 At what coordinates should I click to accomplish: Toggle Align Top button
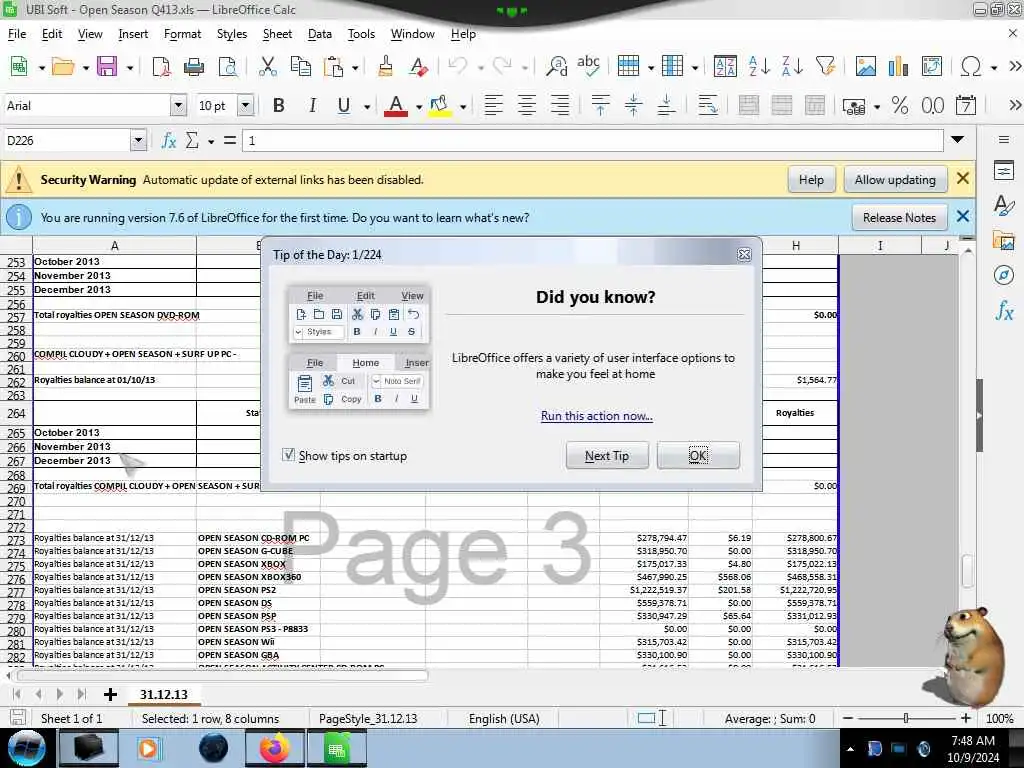[x=600, y=105]
